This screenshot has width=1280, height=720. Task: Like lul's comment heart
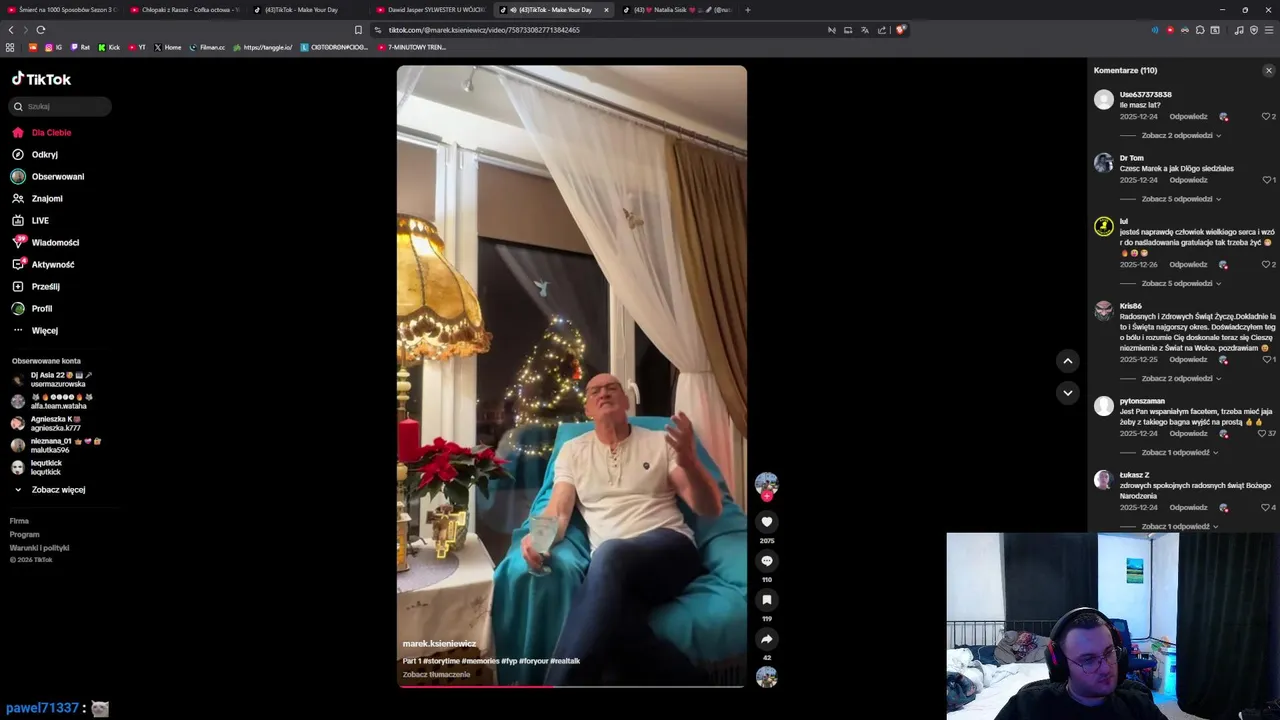[1267, 265]
